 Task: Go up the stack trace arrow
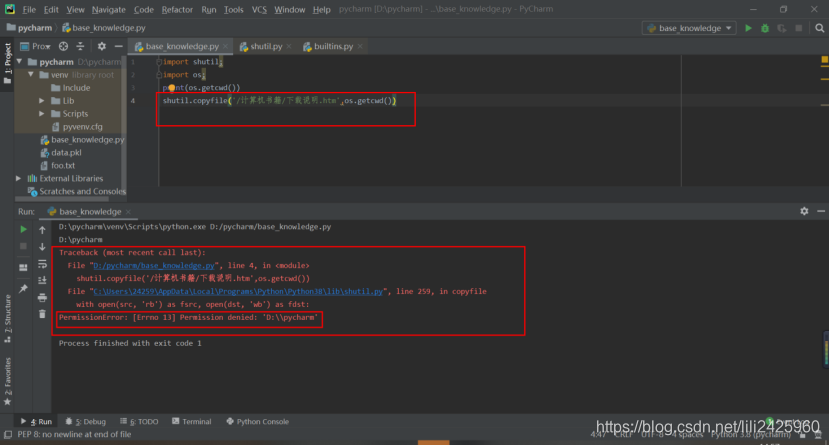[x=42, y=230]
